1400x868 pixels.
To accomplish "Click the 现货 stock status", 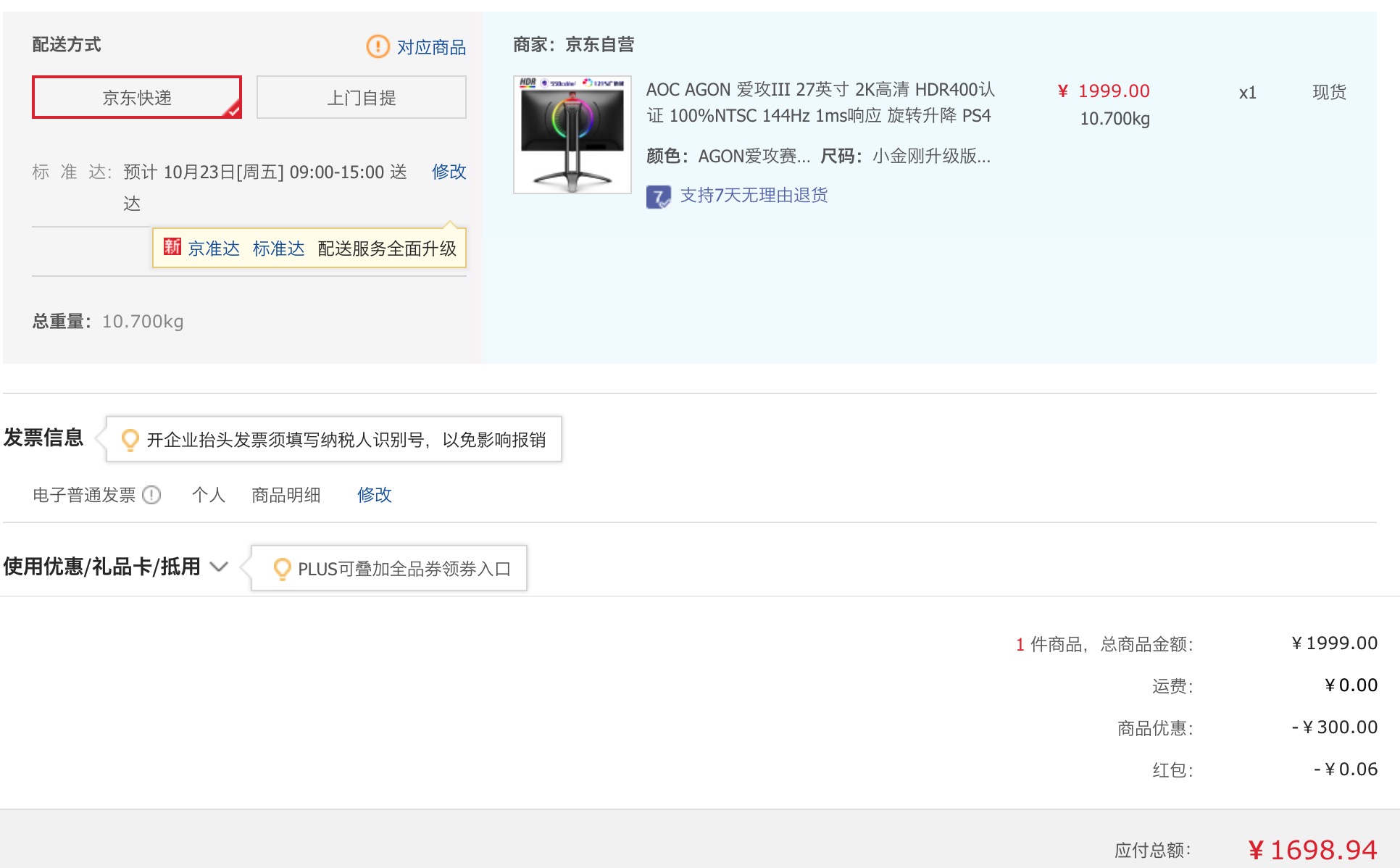I will 1329,92.
